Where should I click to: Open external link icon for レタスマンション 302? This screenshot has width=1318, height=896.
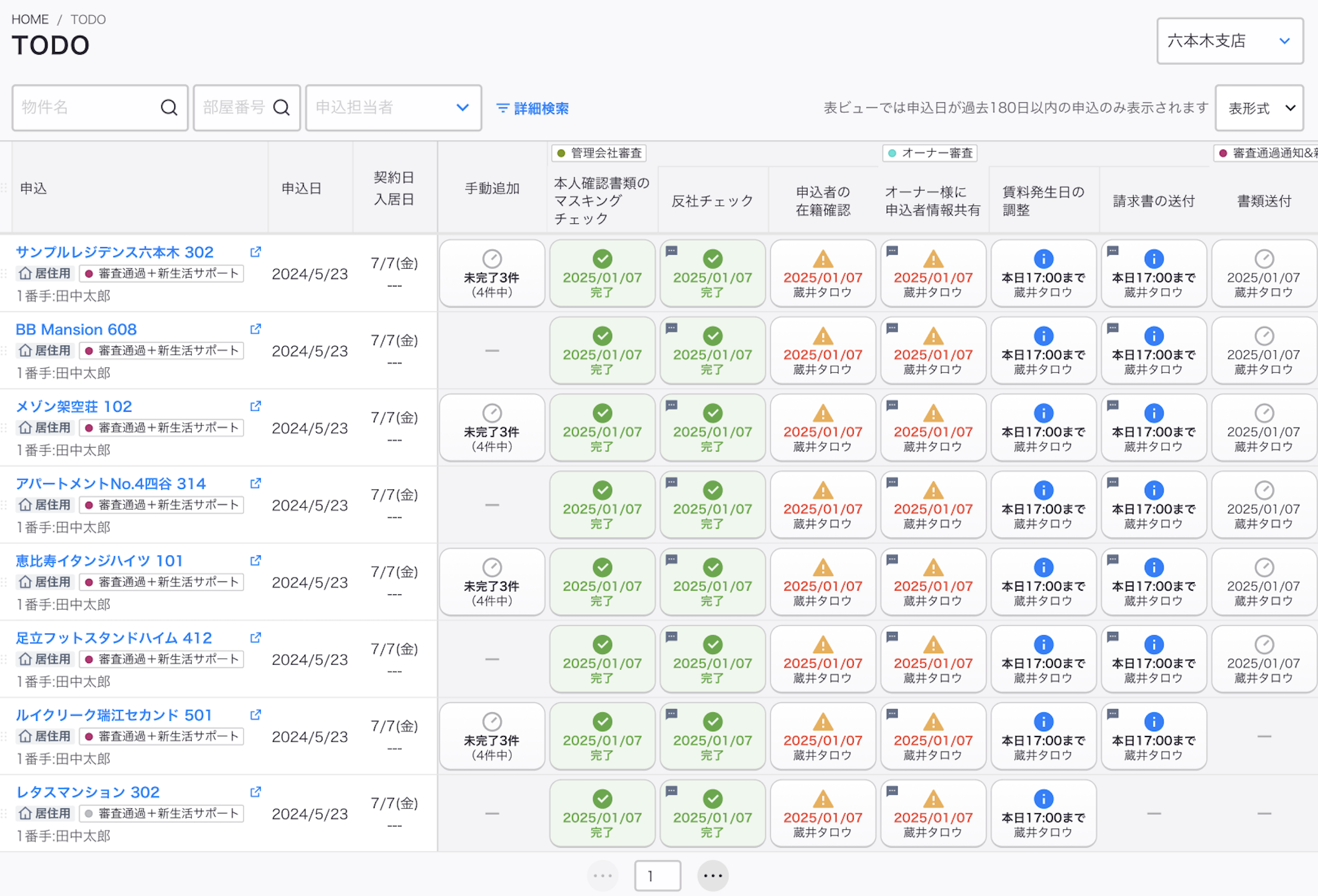coord(256,792)
